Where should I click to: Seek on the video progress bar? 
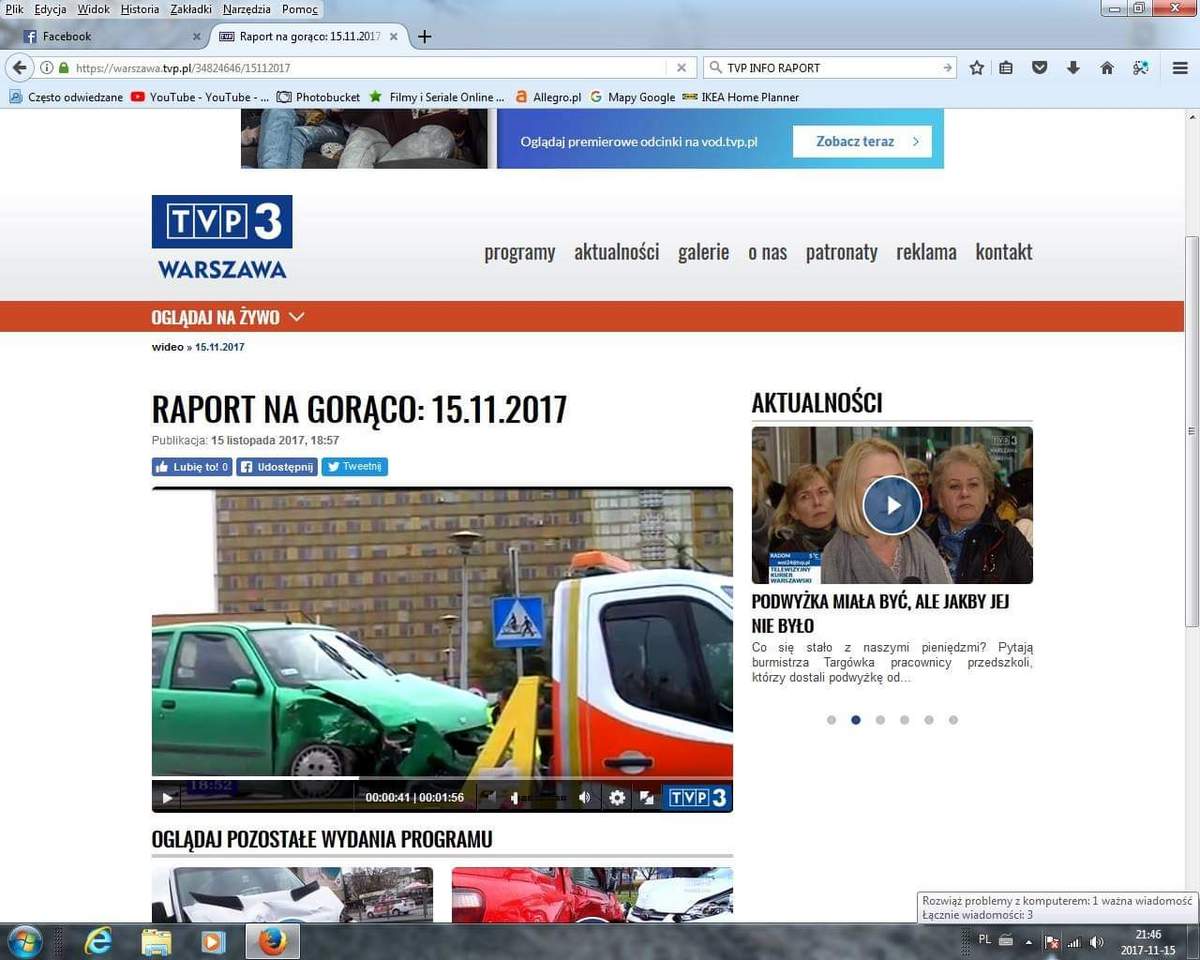coord(442,778)
